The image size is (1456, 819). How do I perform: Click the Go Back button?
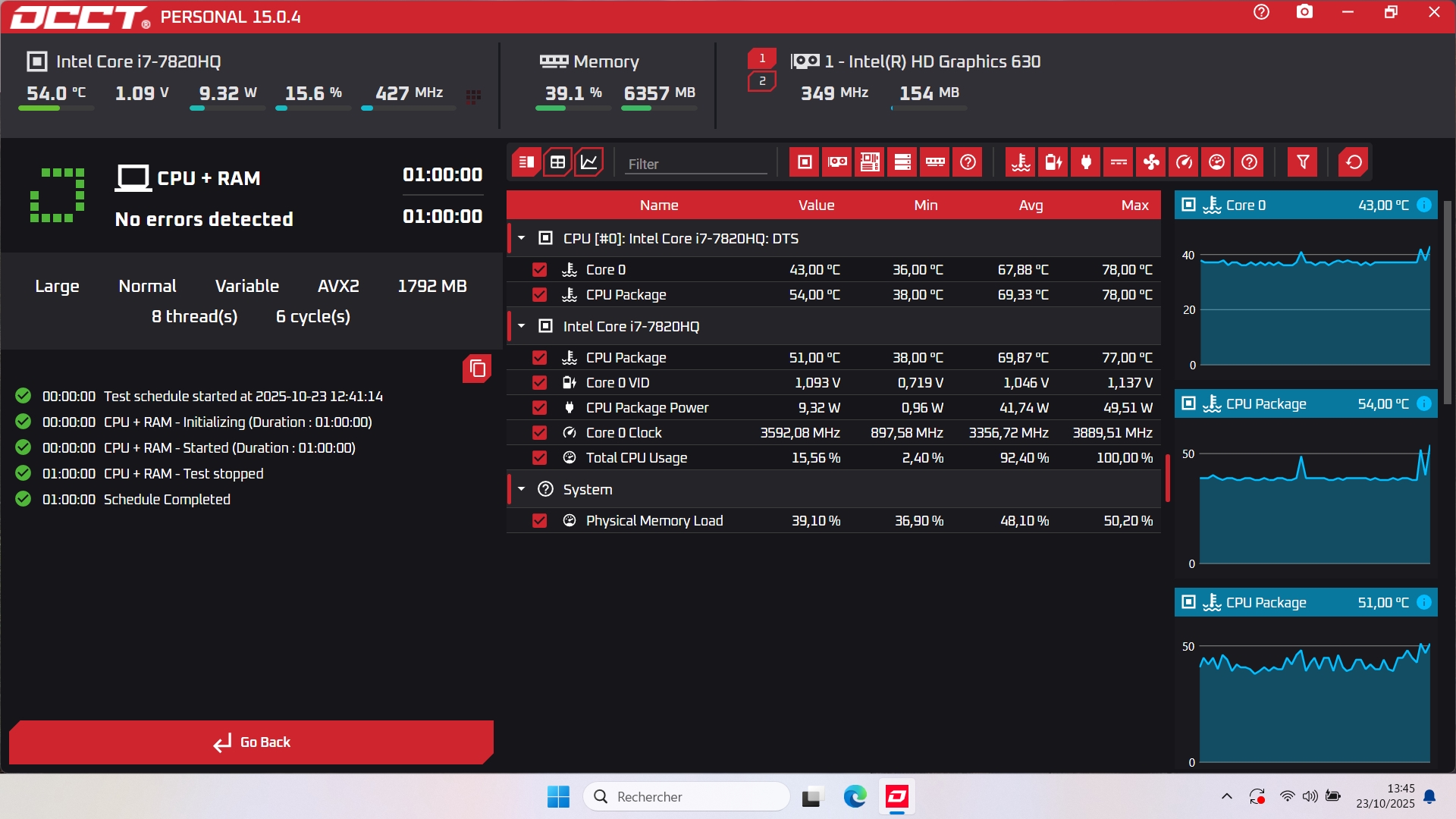[x=251, y=742]
